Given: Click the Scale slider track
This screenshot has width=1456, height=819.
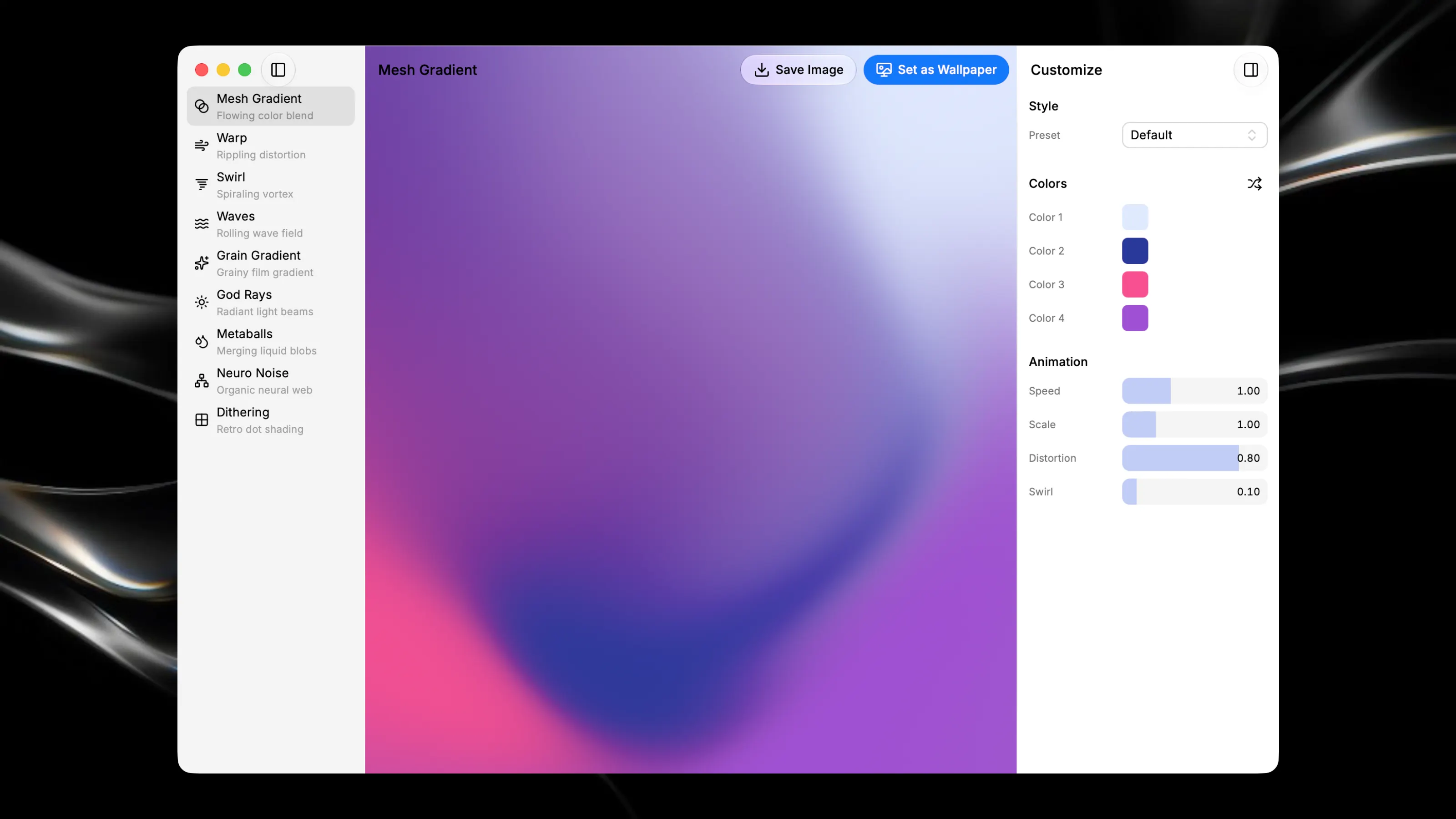Looking at the screenshot, I should [1194, 425].
